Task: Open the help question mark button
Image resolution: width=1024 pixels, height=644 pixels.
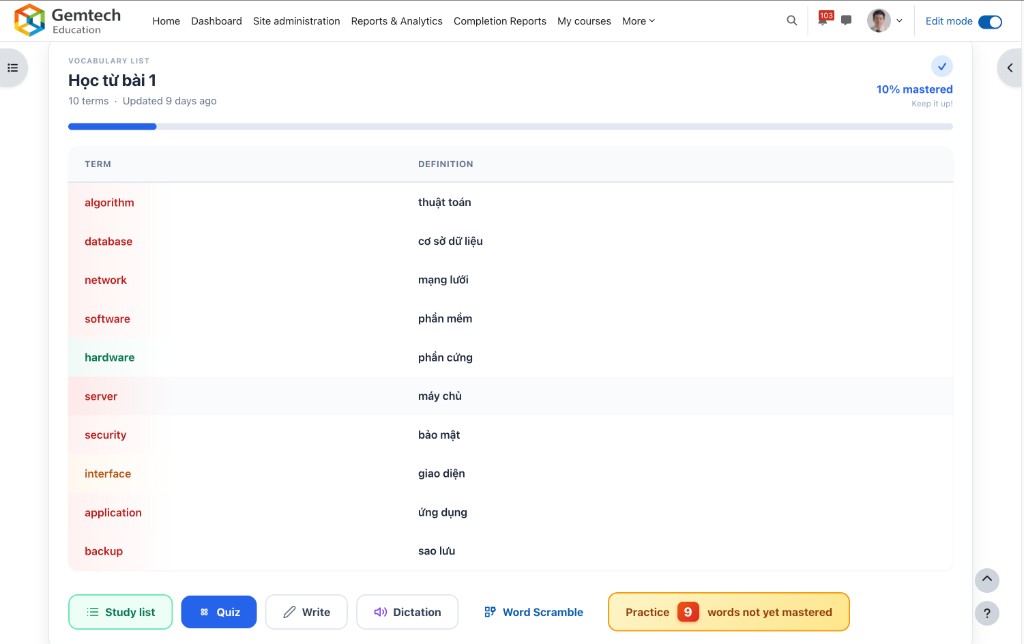Action: tap(987, 613)
